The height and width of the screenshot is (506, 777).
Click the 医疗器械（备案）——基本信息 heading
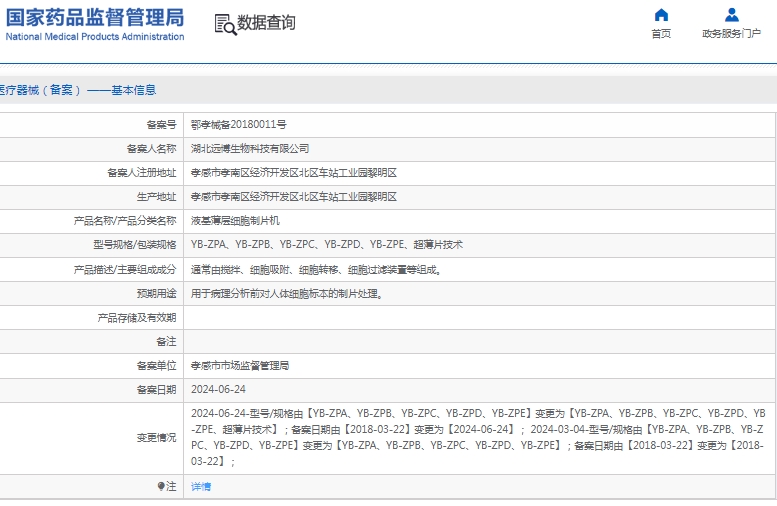78,90
